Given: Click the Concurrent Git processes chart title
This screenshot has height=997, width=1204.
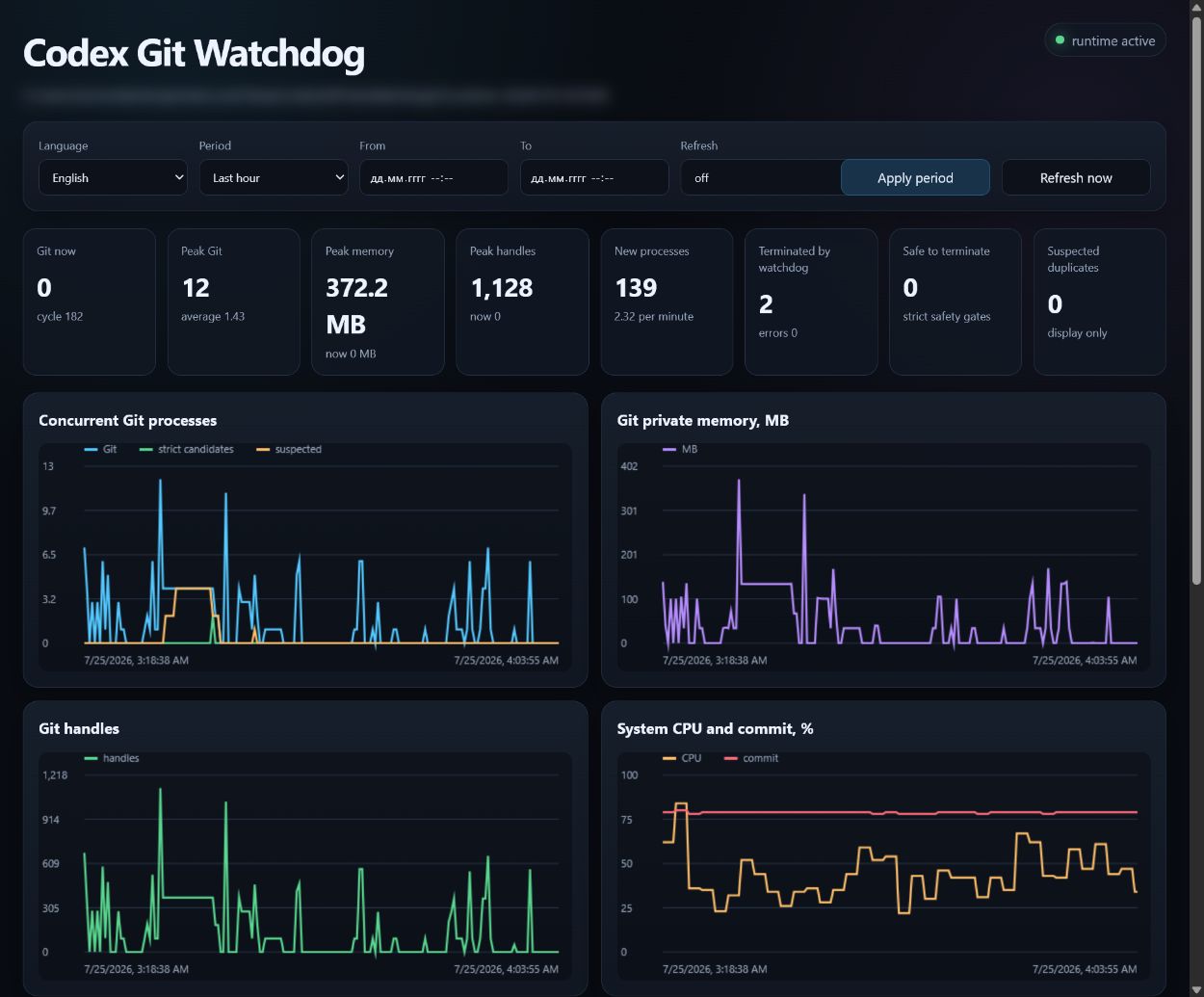Looking at the screenshot, I should tap(127, 420).
